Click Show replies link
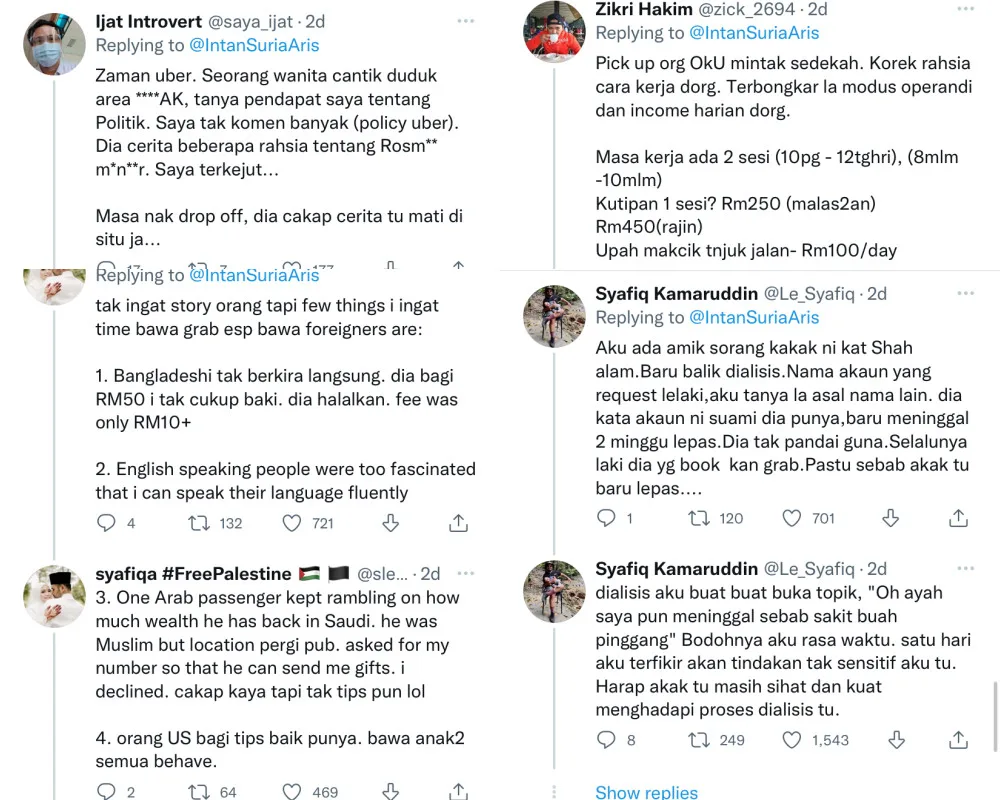 pyautogui.click(x=646, y=792)
